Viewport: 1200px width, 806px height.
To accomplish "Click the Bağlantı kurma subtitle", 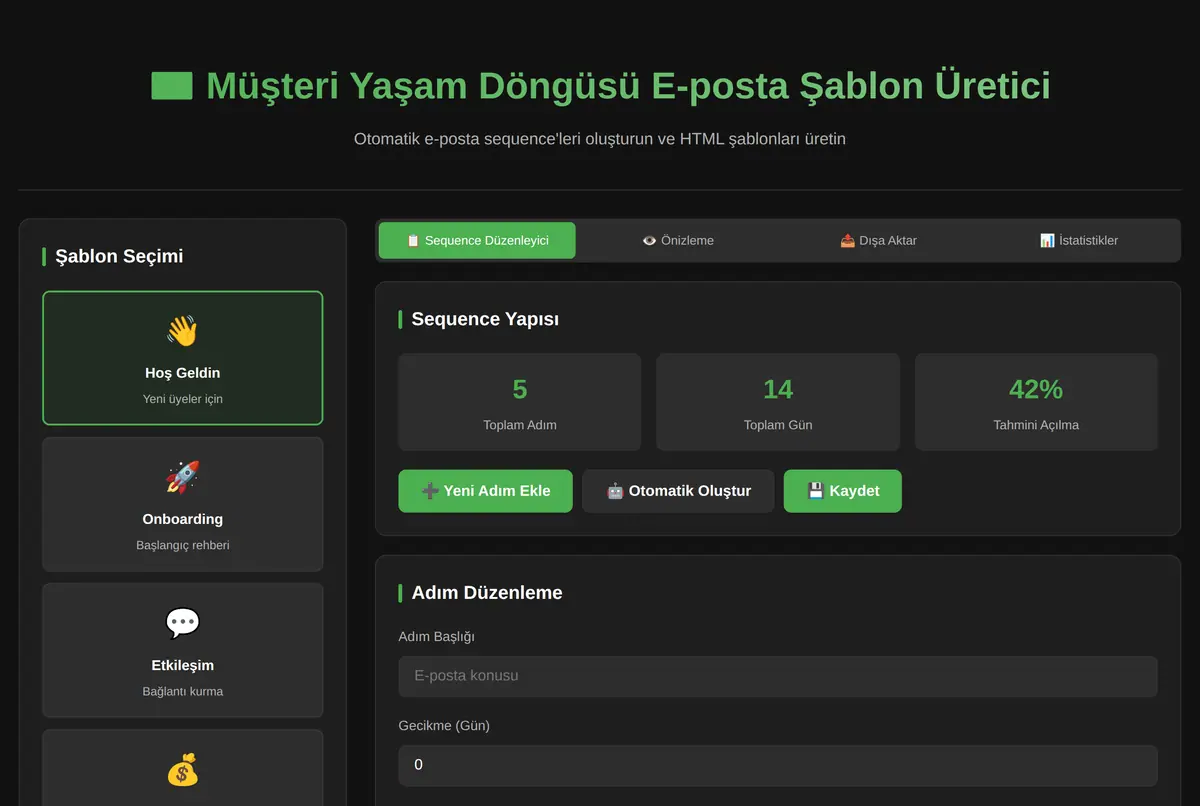I will (x=183, y=691).
